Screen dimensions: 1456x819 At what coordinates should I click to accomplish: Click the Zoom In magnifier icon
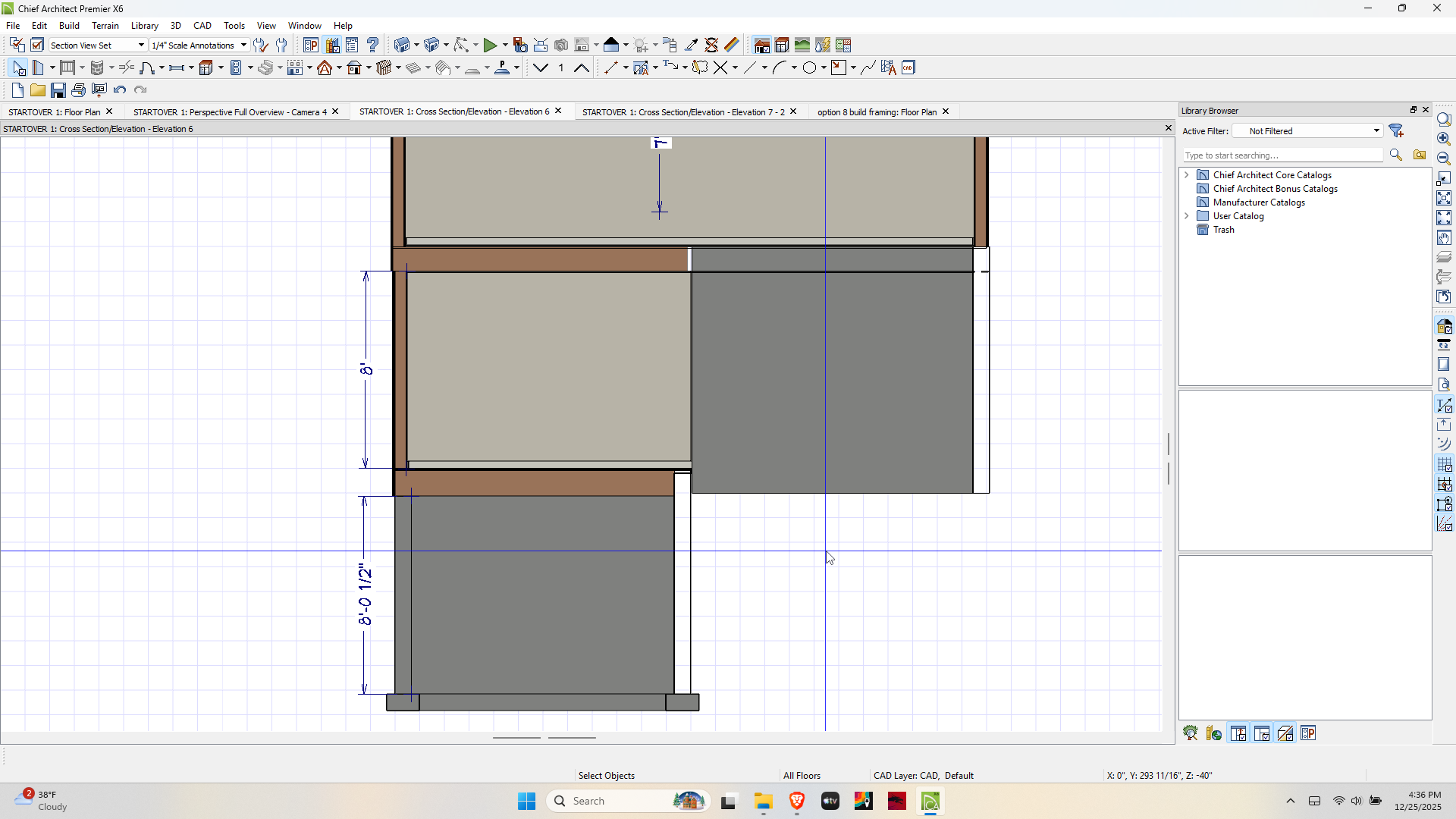click(1444, 140)
